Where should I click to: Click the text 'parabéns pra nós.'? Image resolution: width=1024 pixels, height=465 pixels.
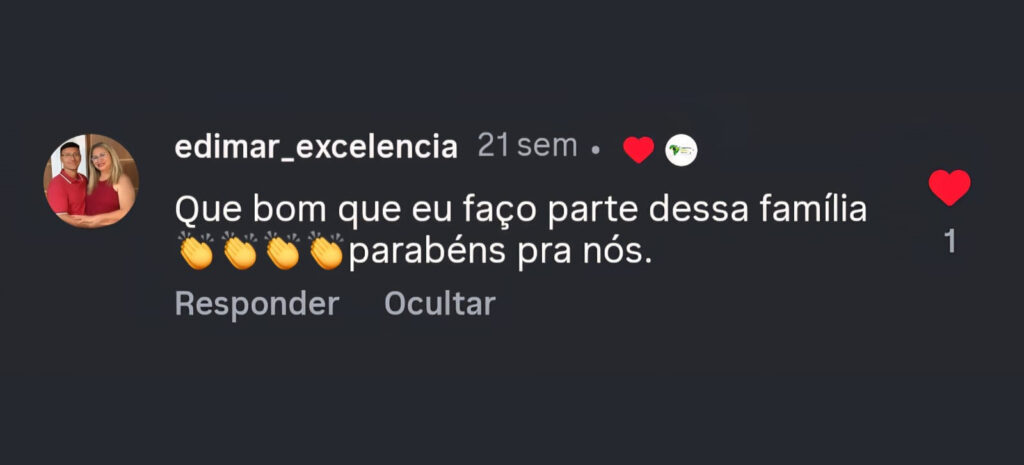[x=500, y=253]
